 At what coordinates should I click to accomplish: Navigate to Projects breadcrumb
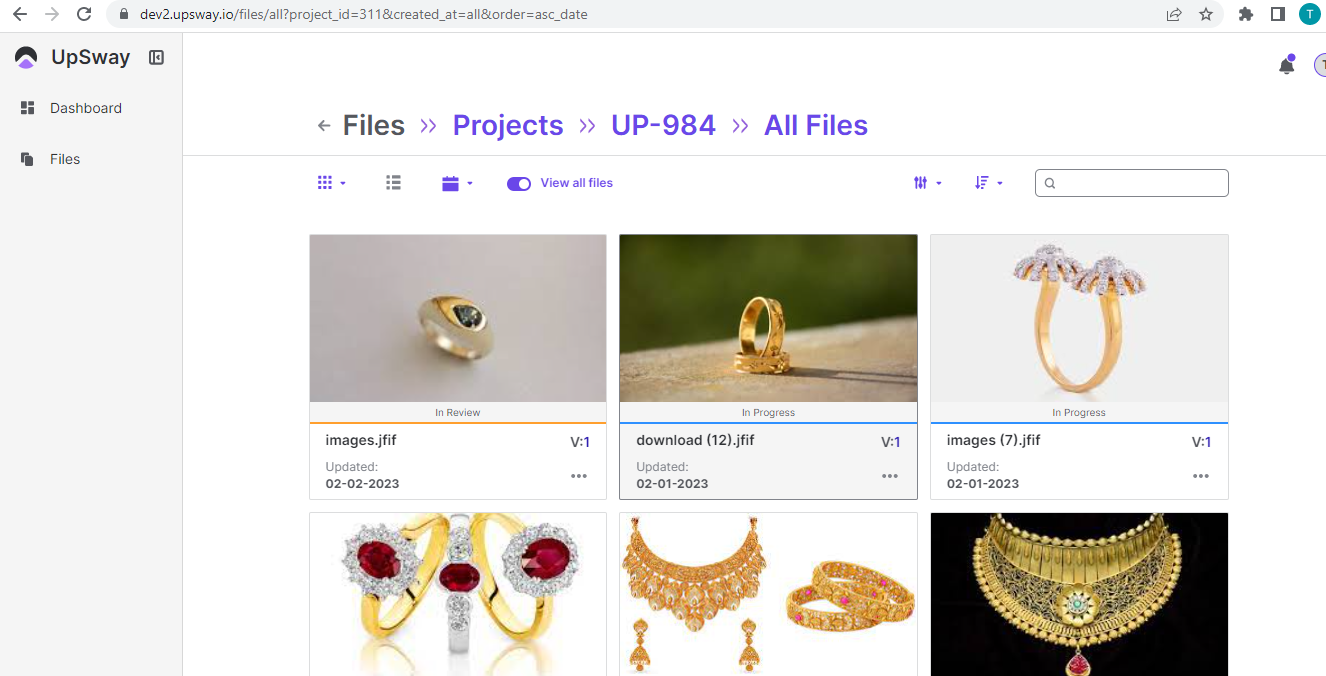pyautogui.click(x=508, y=126)
